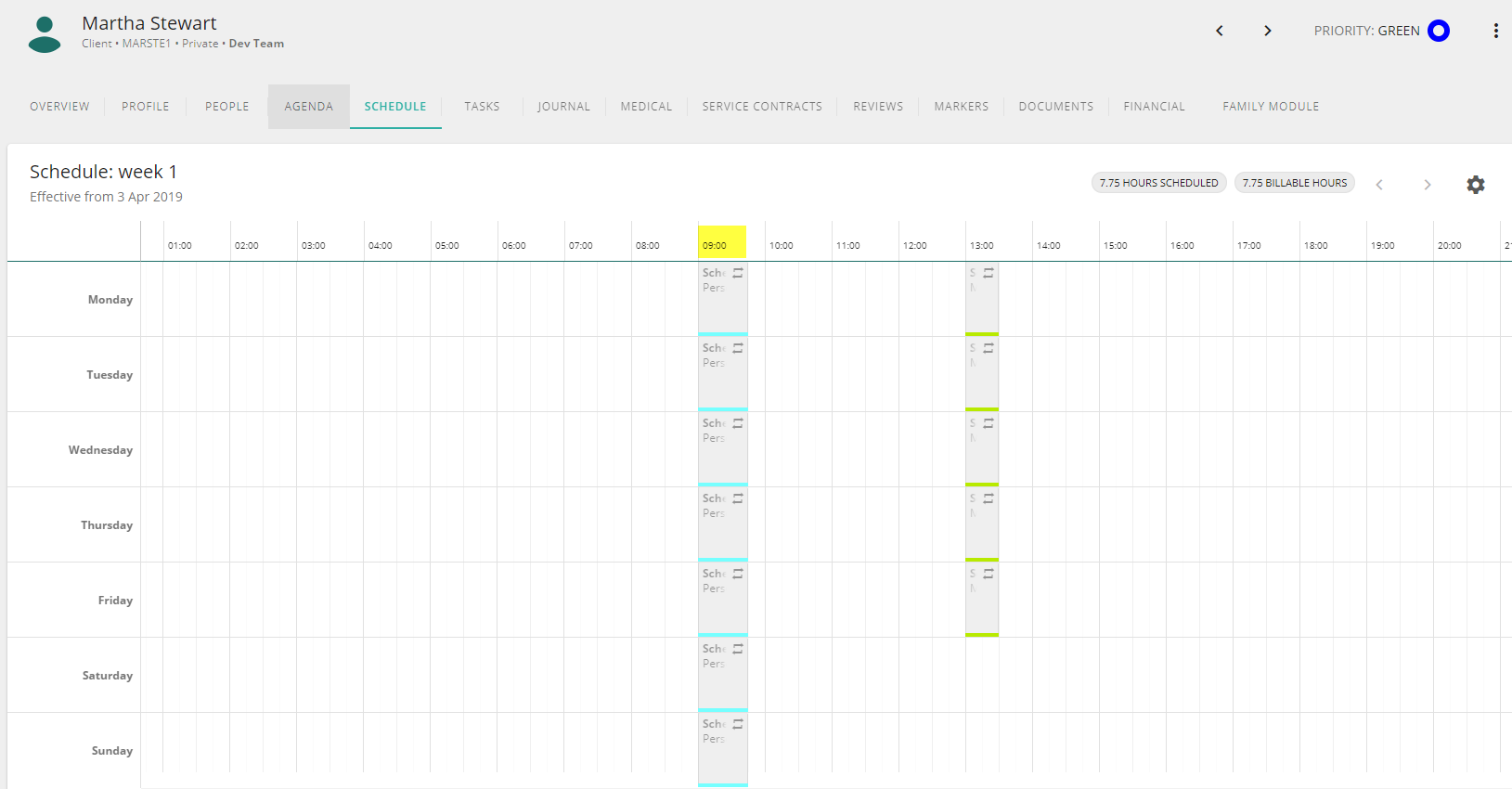This screenshot has height=789, width=1512.
Task: Click repeat icon on Thursday 09:00 visit
Action: pos(738,498)
